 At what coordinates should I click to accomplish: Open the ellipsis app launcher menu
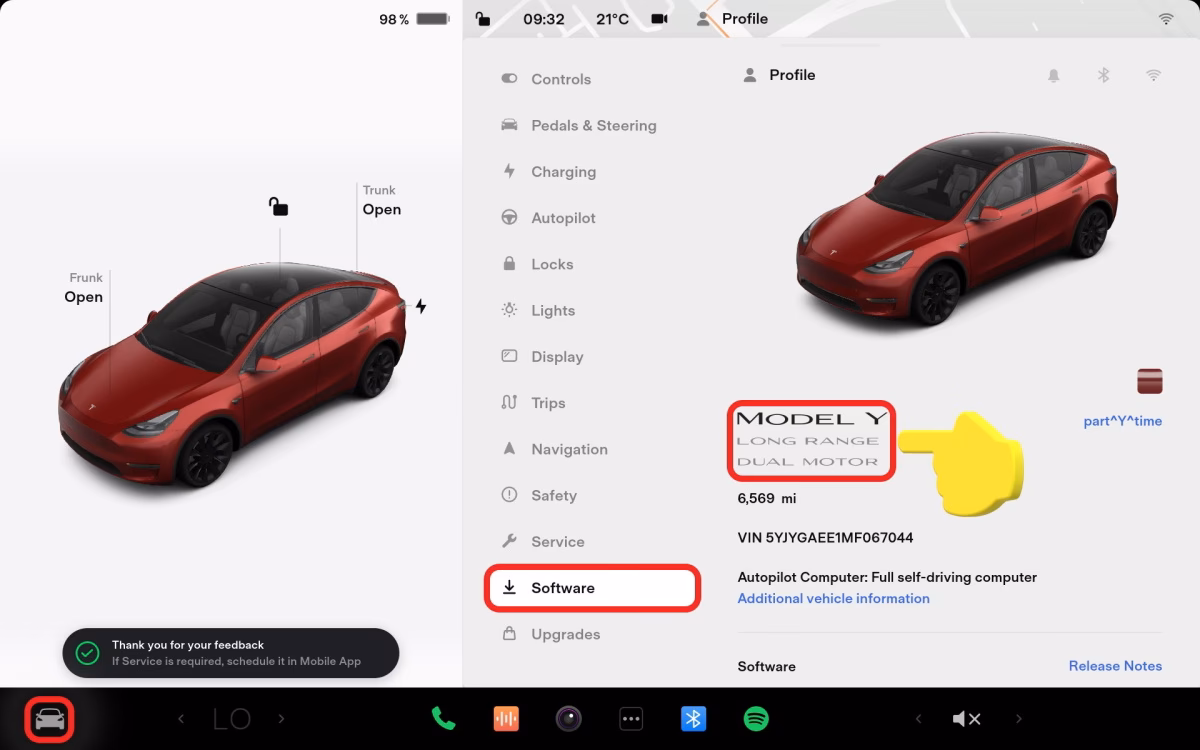pos(631,718)
